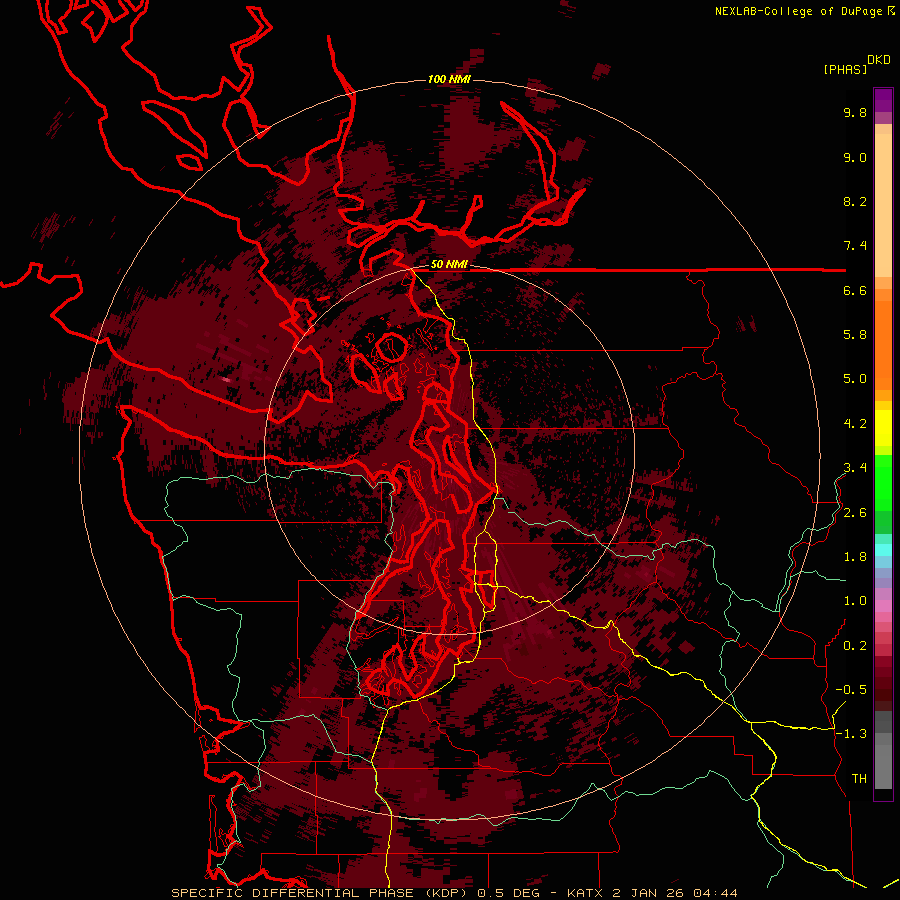Select the 9.0 value on the color scale
The height and width of the screenshot is (900, 900).
tap(855, 157)
